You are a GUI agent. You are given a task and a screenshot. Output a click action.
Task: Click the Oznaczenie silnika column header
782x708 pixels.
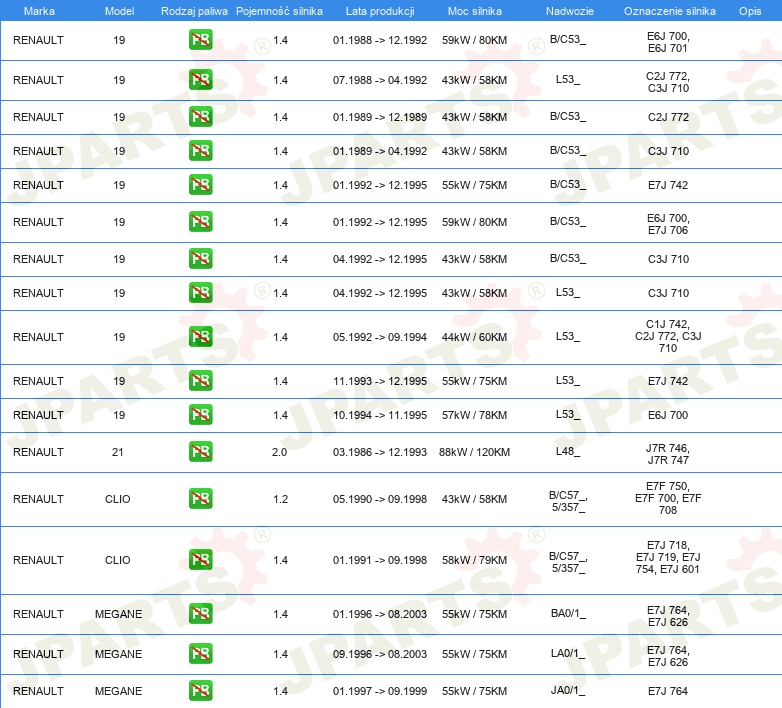point(670,11)
